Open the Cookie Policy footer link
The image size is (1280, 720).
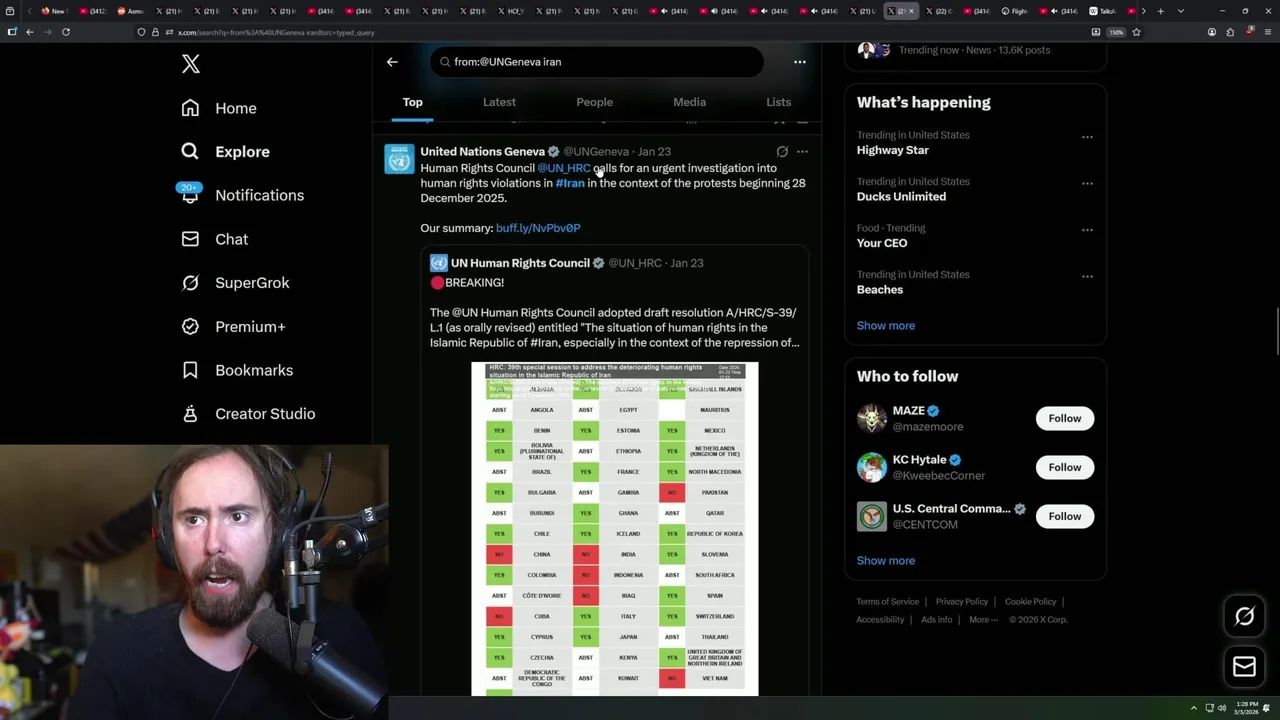click(x=1030, y=602)
